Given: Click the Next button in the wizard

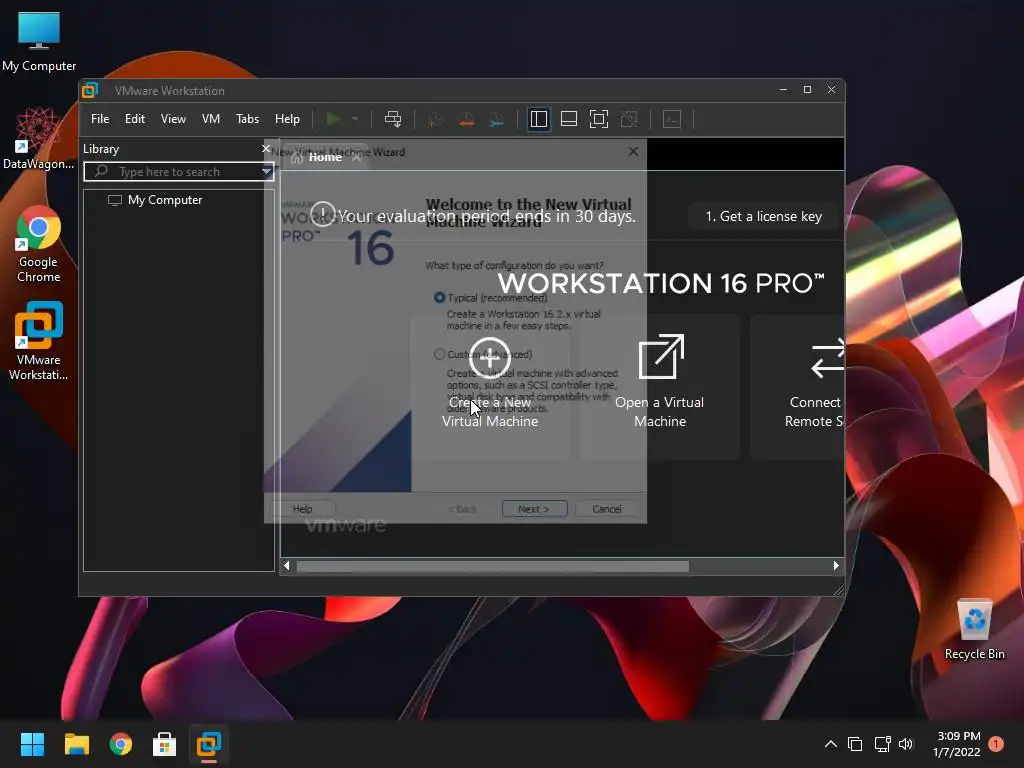Looking at the screenshot, I should (x=534, y=509).
